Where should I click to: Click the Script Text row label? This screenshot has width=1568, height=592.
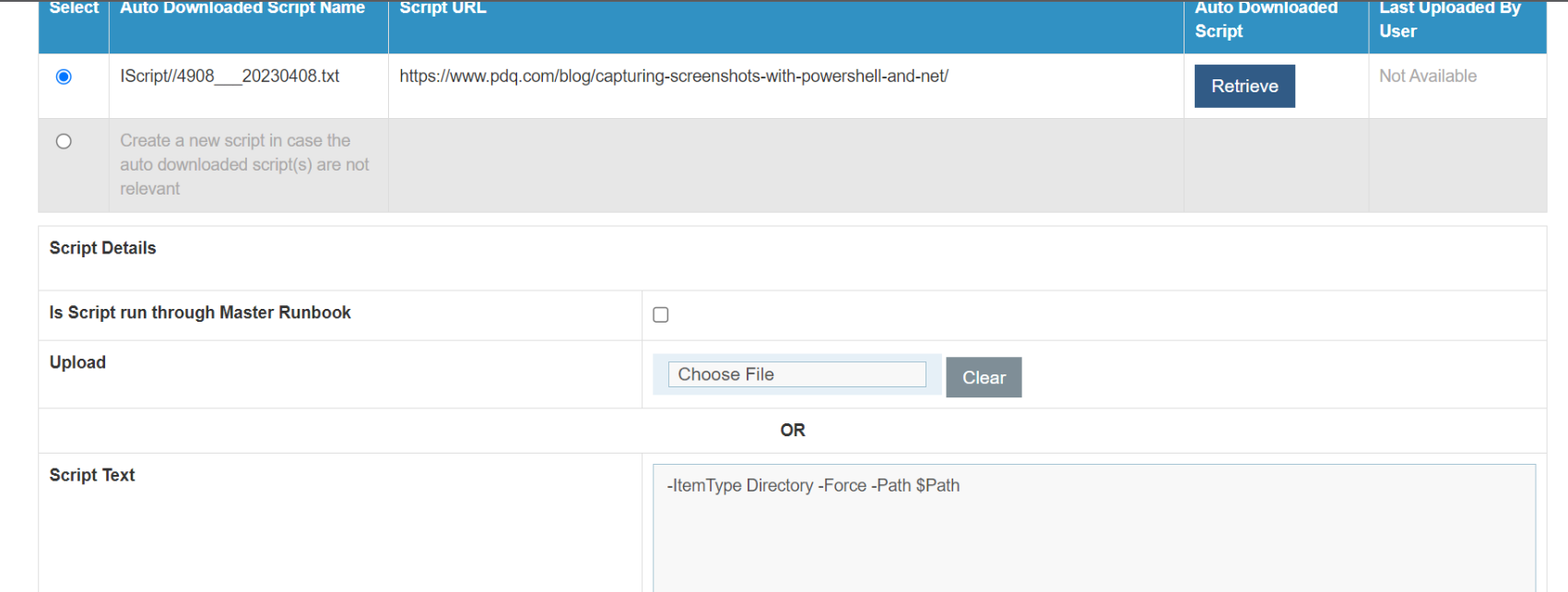click(92, 475)
